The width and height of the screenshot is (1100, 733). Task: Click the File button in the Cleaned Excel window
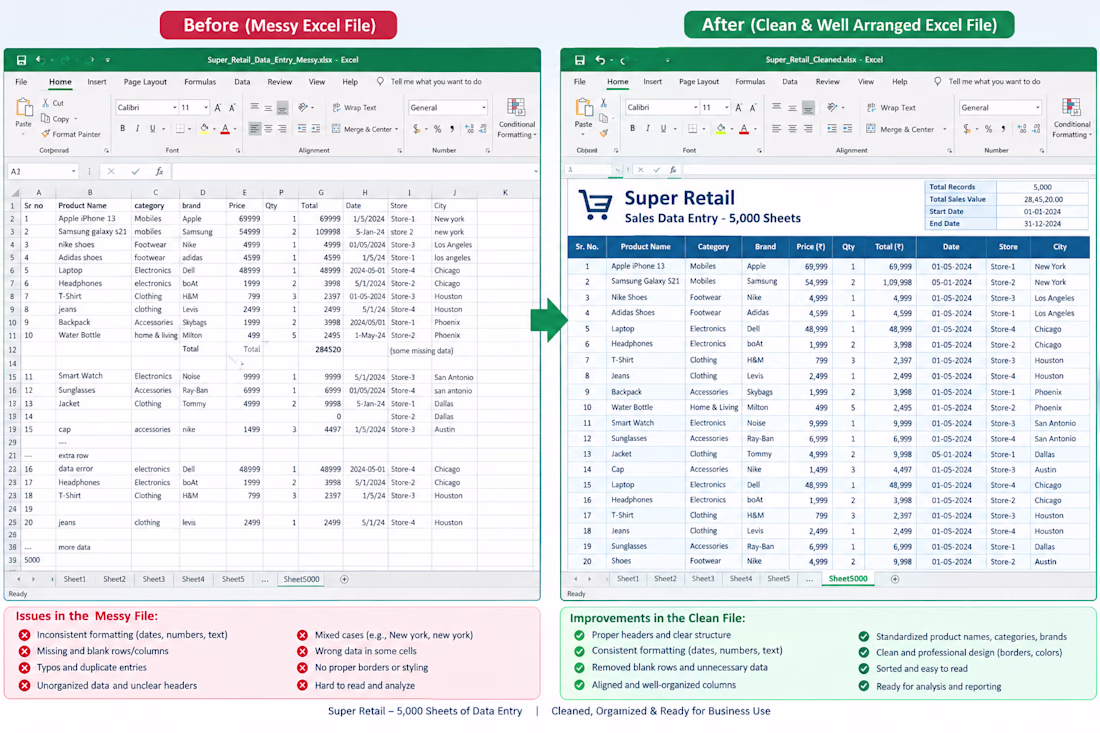point(579,82)
